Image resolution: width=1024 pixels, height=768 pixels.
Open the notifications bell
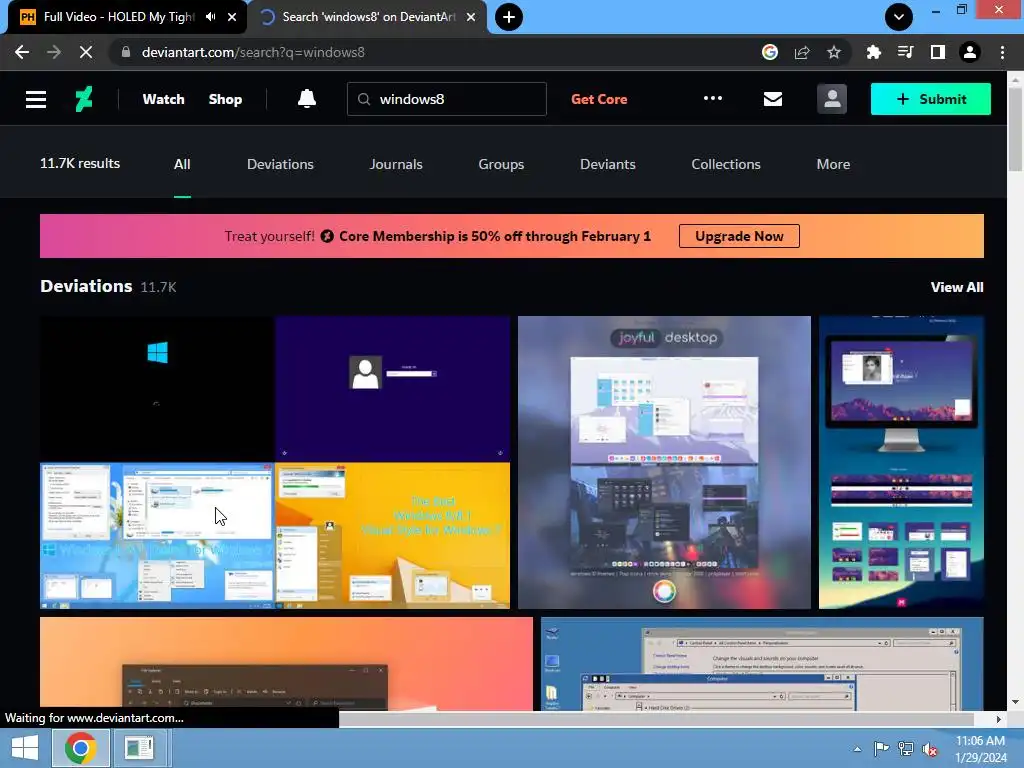point(306,99)
